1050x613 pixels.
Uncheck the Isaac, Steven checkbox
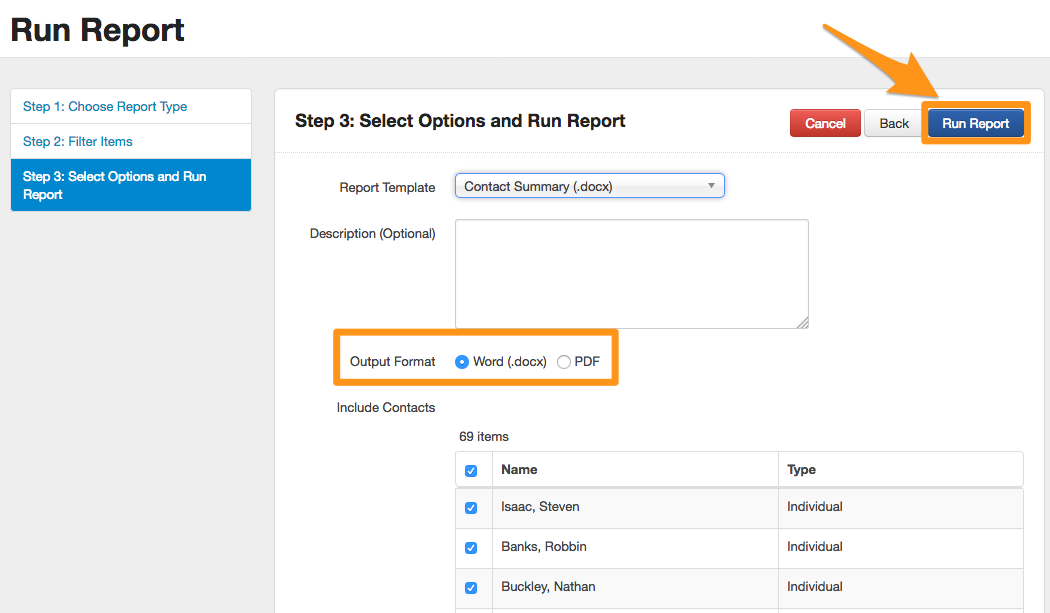click(x=471, y=508)
